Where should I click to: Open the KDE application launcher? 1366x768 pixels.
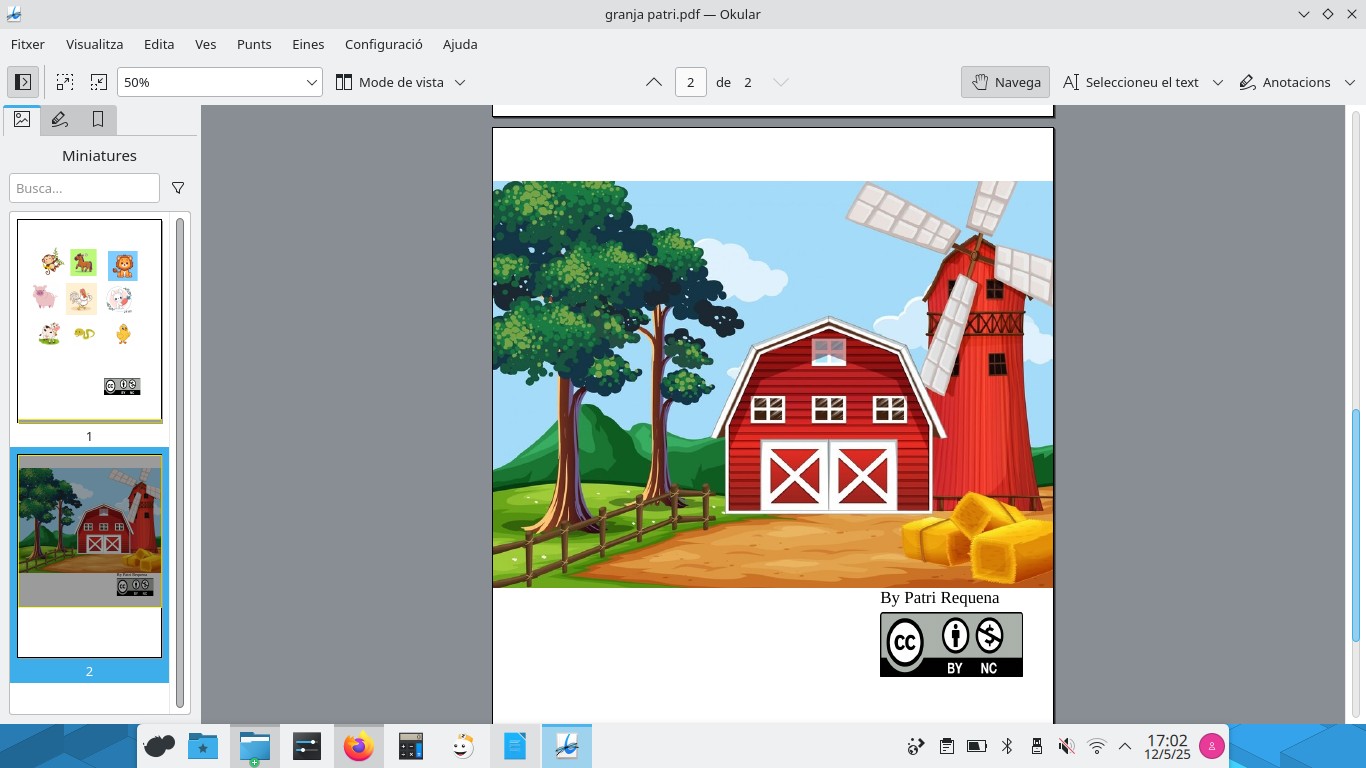tap(160, 746)
